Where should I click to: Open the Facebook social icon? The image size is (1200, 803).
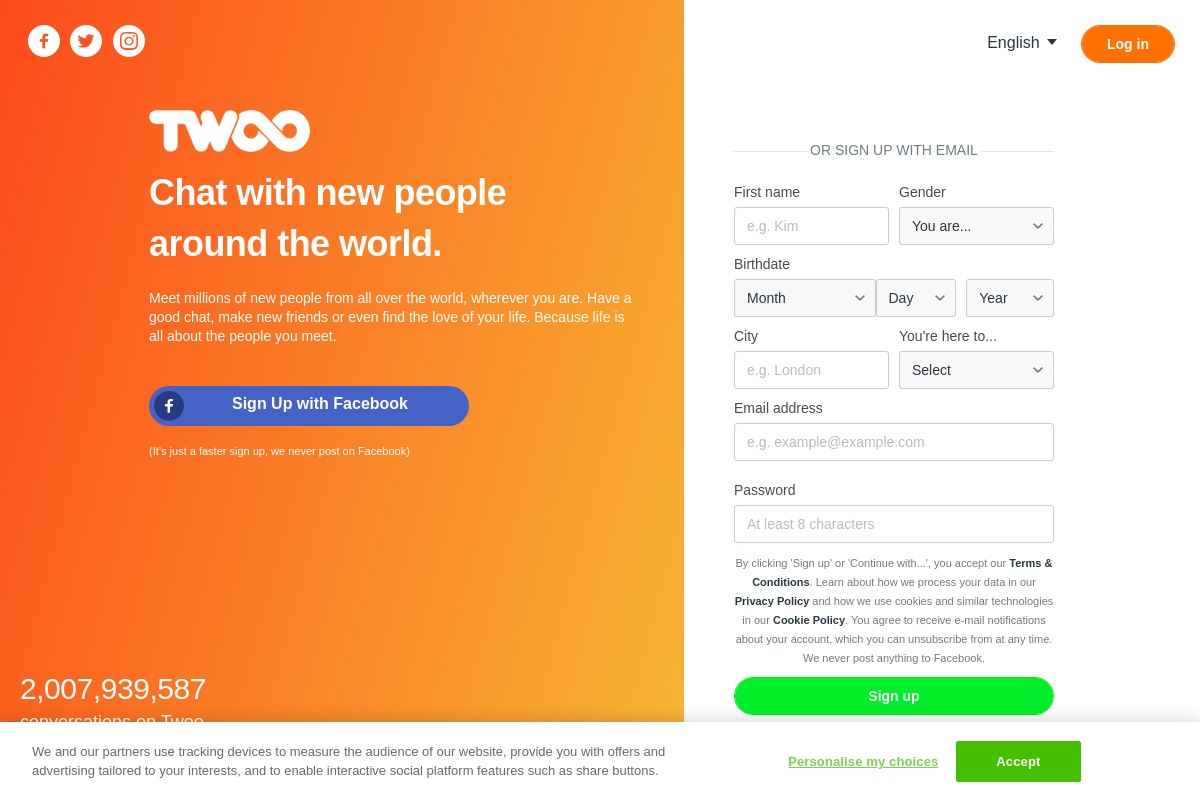pyautogui.click(x=44, y=41)
